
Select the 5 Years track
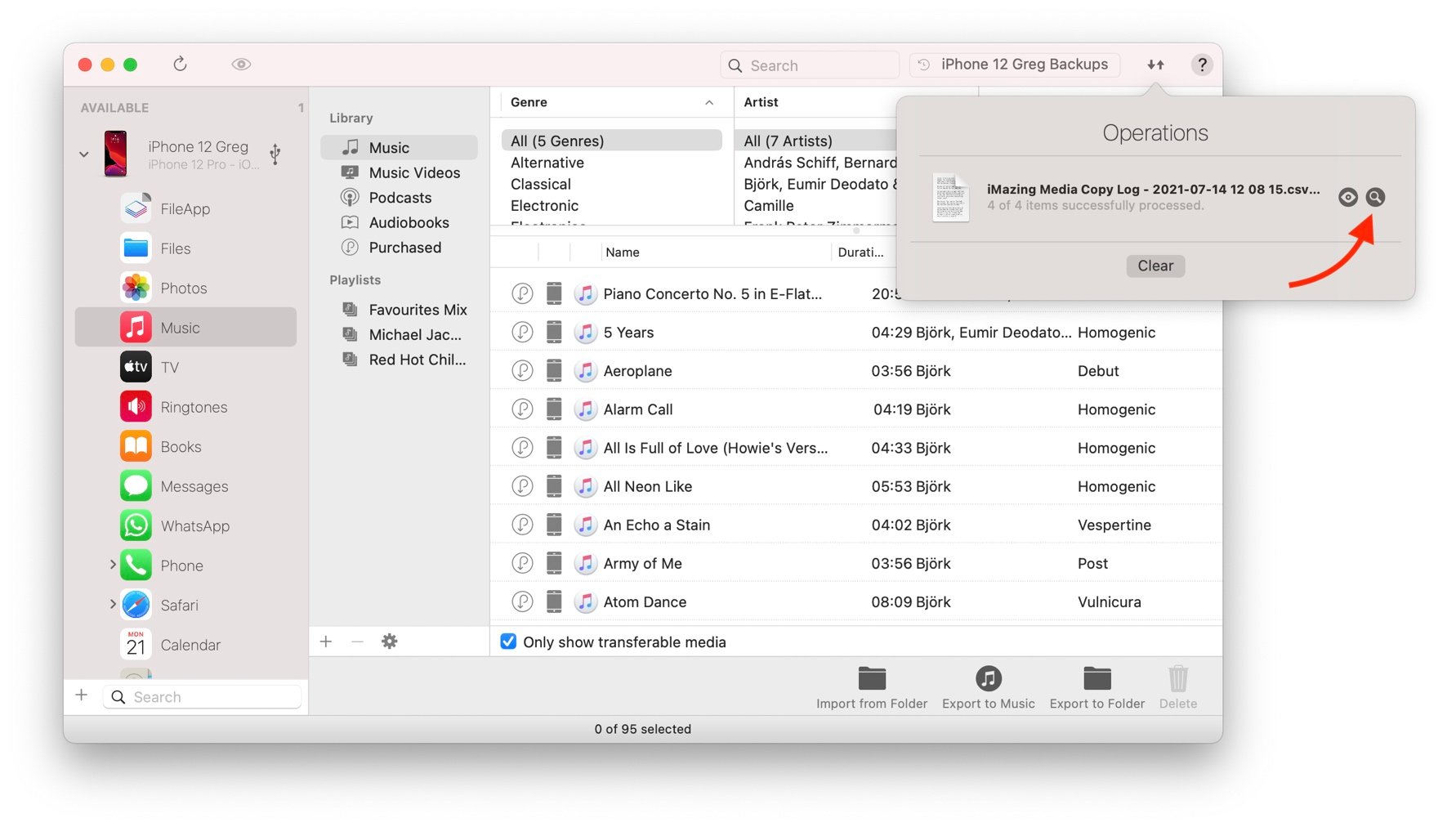click(855, 333)
